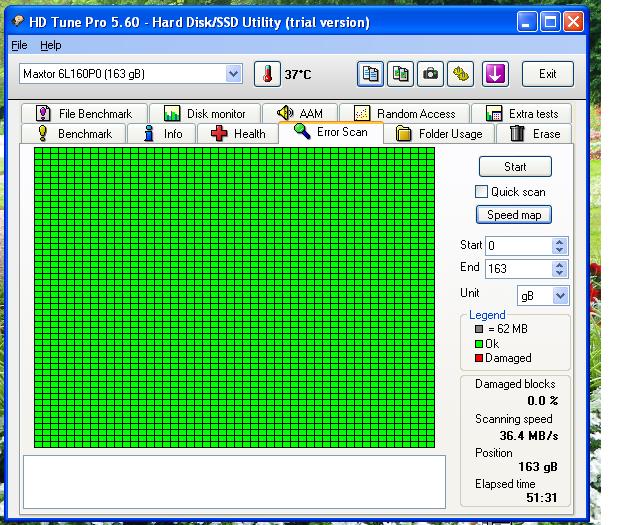Click the Start value field
640x525 pixels.
pyautogui.click(x=518, y=246)
